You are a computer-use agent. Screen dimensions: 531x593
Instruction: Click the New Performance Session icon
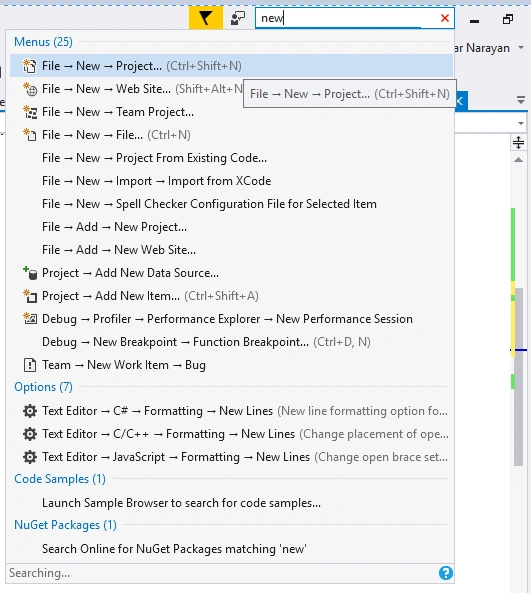(x=30, y=319)
